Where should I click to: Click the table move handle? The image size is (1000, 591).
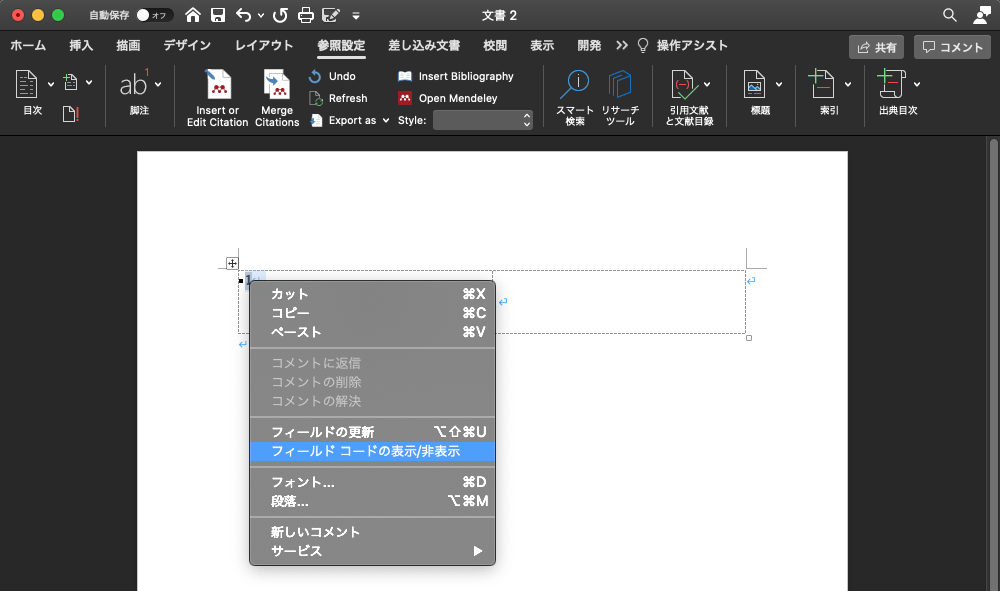pyautogui.click(x=232, y=263)
